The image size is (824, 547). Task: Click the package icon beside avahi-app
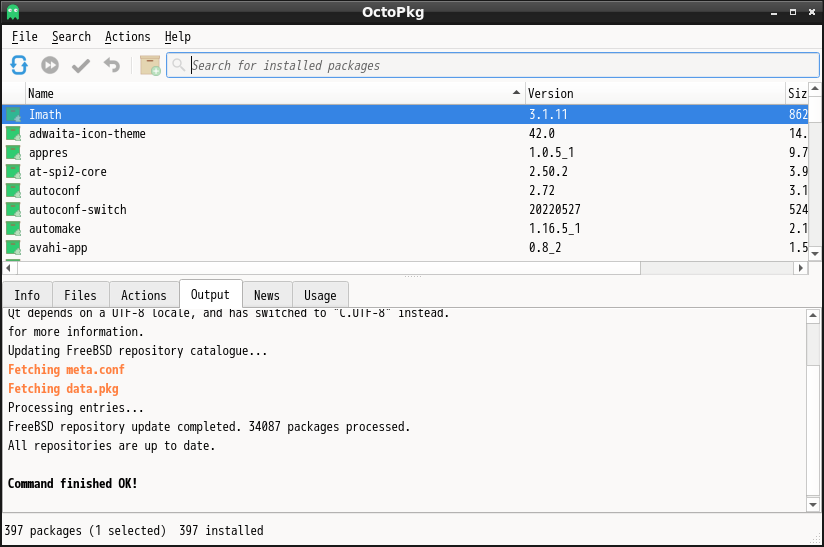[13, 247]
